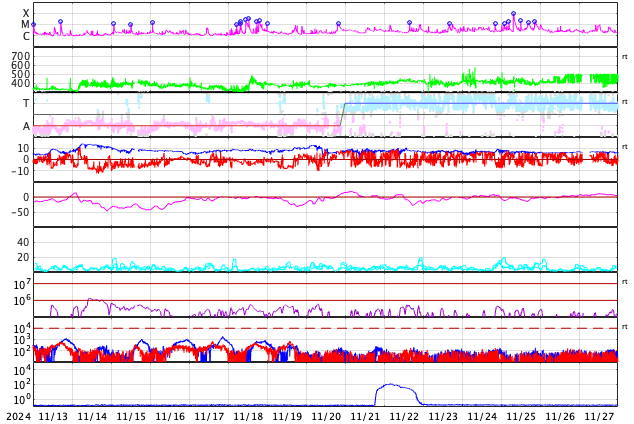
Task: Click the 0 label above -50
Action: point(26,197)
